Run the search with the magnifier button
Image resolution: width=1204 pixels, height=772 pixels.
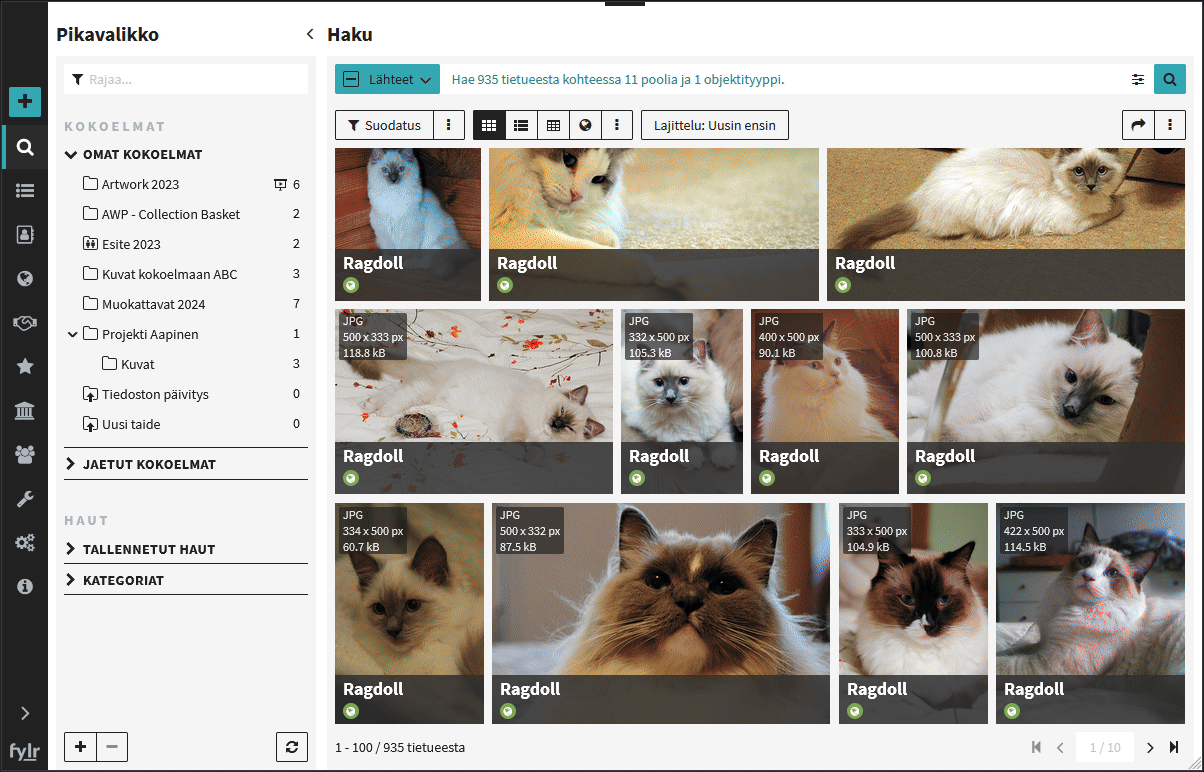click(1169, 79)
